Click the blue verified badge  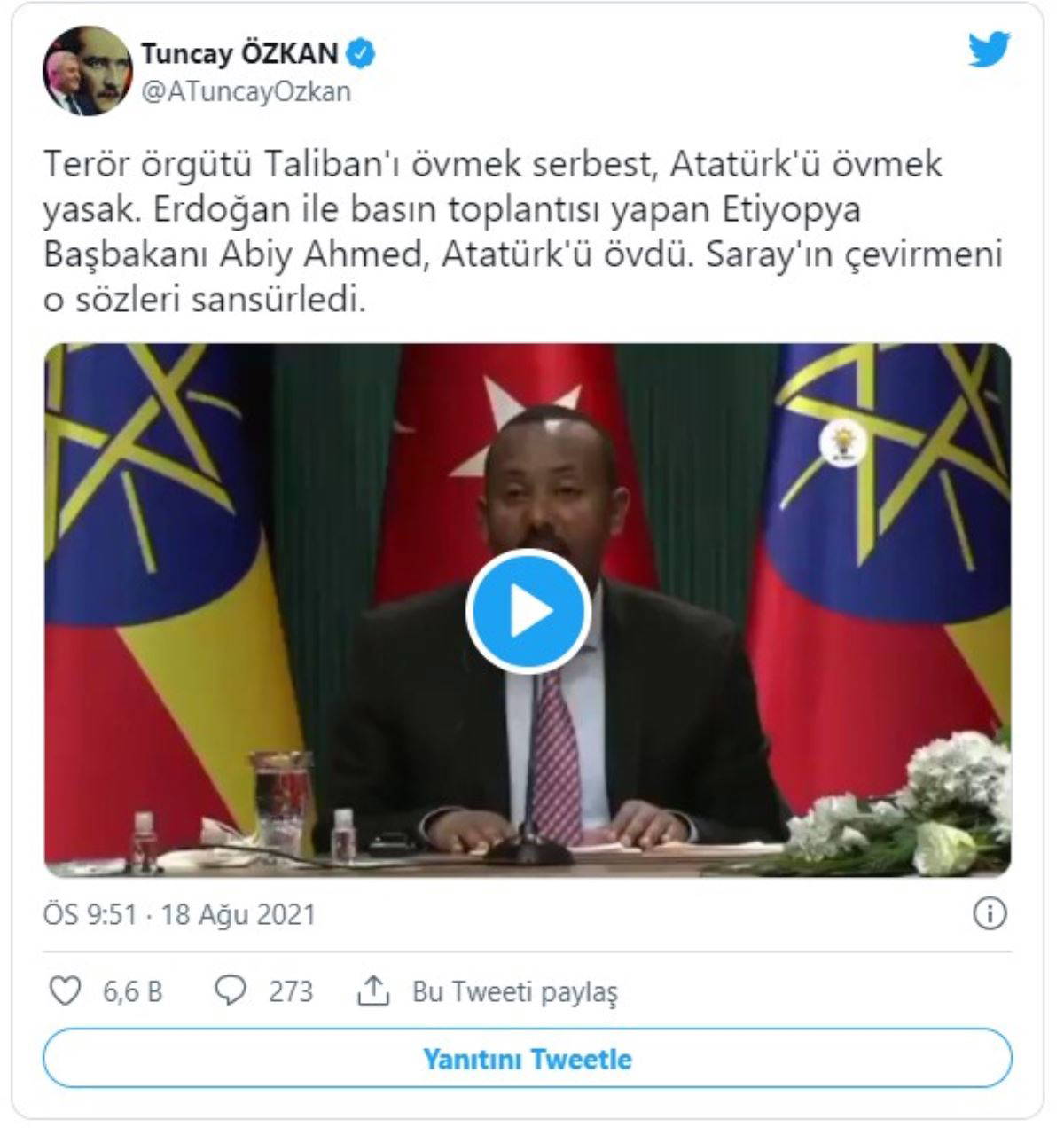(x=361, y=54)
